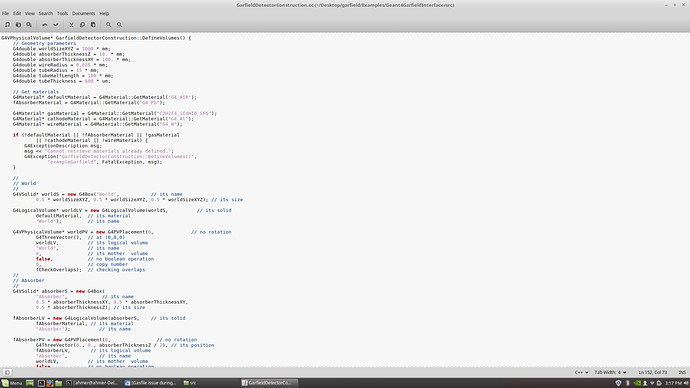Click the Find magnifier icon
Screen dimensions: 690x388
click(108, 25)
